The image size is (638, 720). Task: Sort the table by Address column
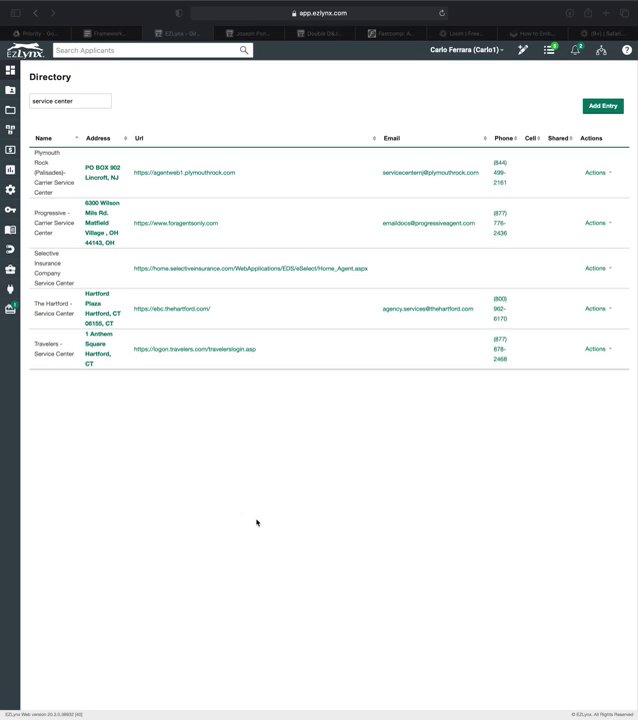106,138
